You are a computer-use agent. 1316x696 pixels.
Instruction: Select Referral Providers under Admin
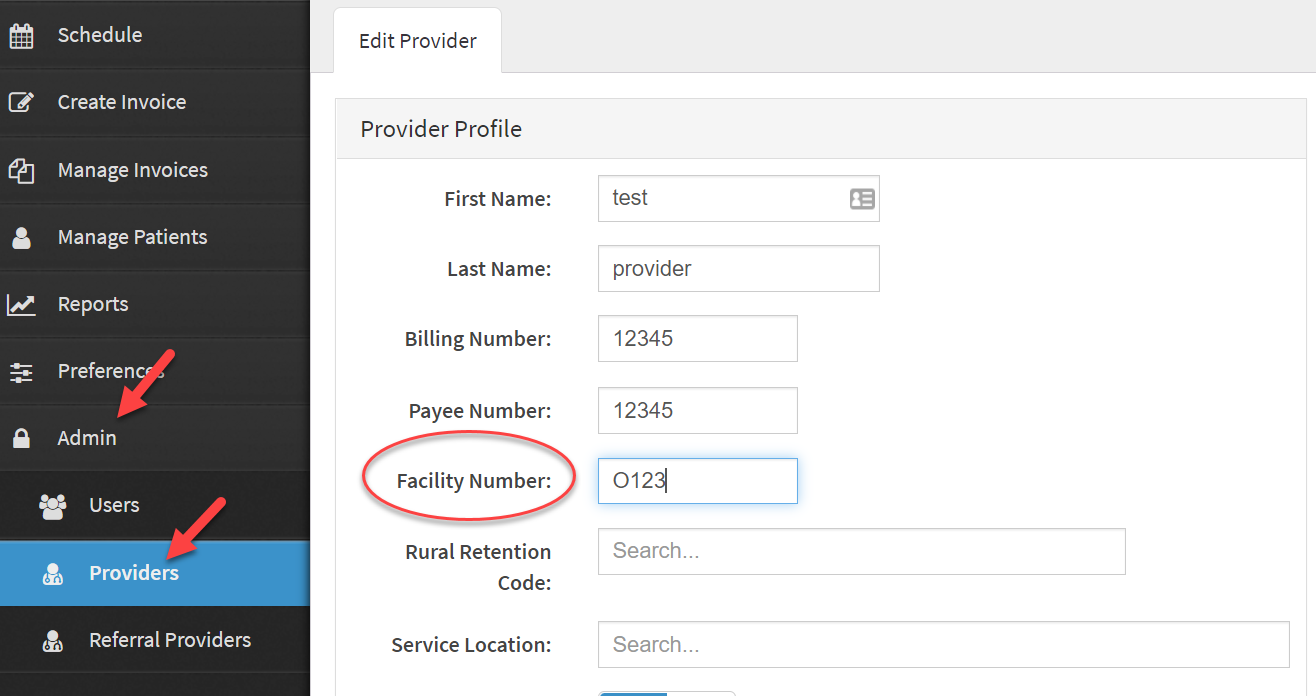[x=155, y=640]
